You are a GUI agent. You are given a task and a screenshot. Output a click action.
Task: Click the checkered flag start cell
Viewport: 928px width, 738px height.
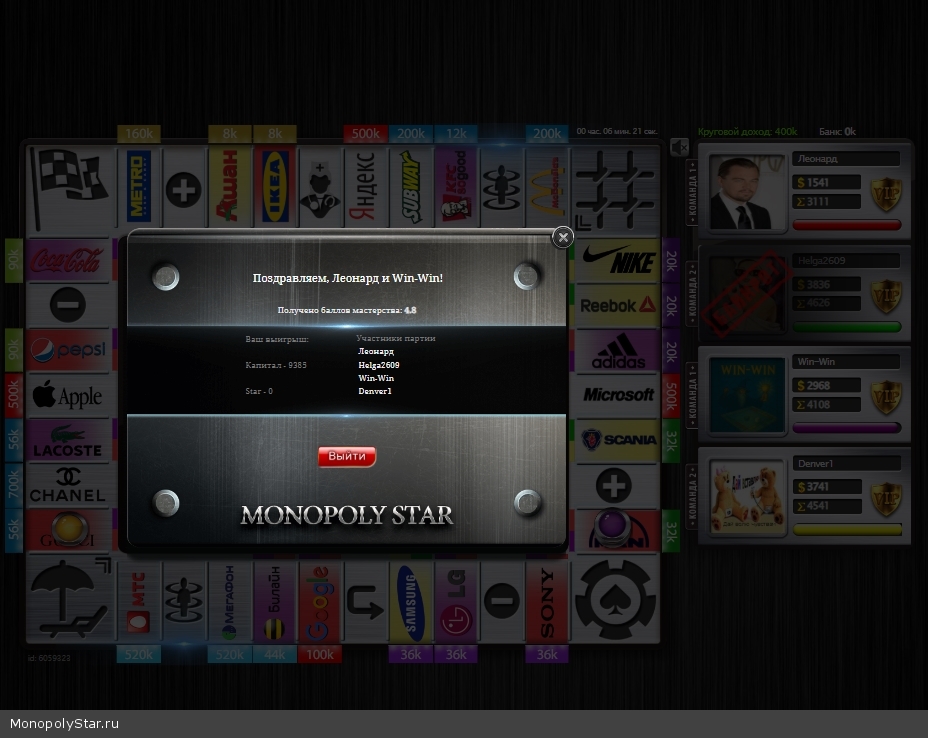pos(70,187)
